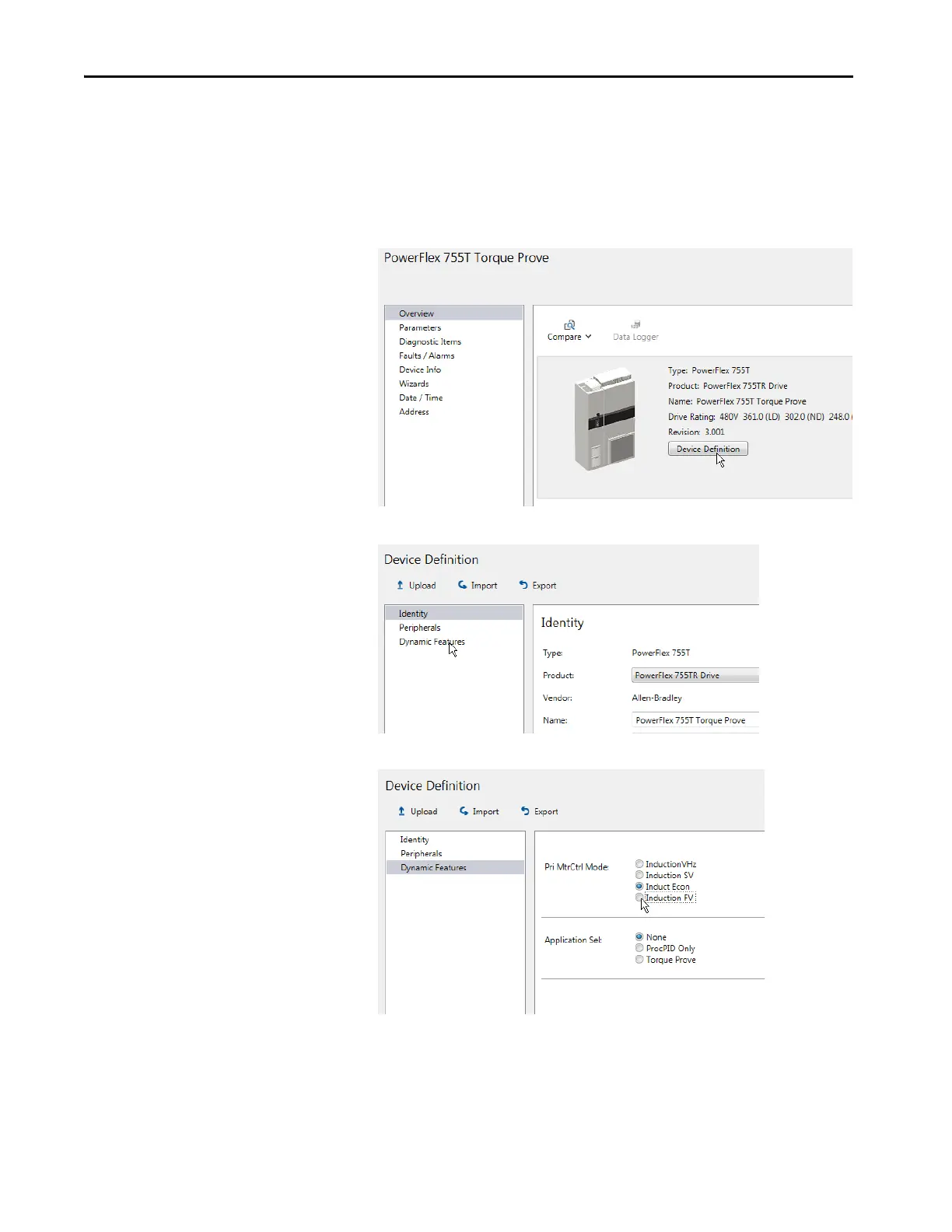Open Date / Time settings
952x1232 pixels.
click(x=421, y=397)
